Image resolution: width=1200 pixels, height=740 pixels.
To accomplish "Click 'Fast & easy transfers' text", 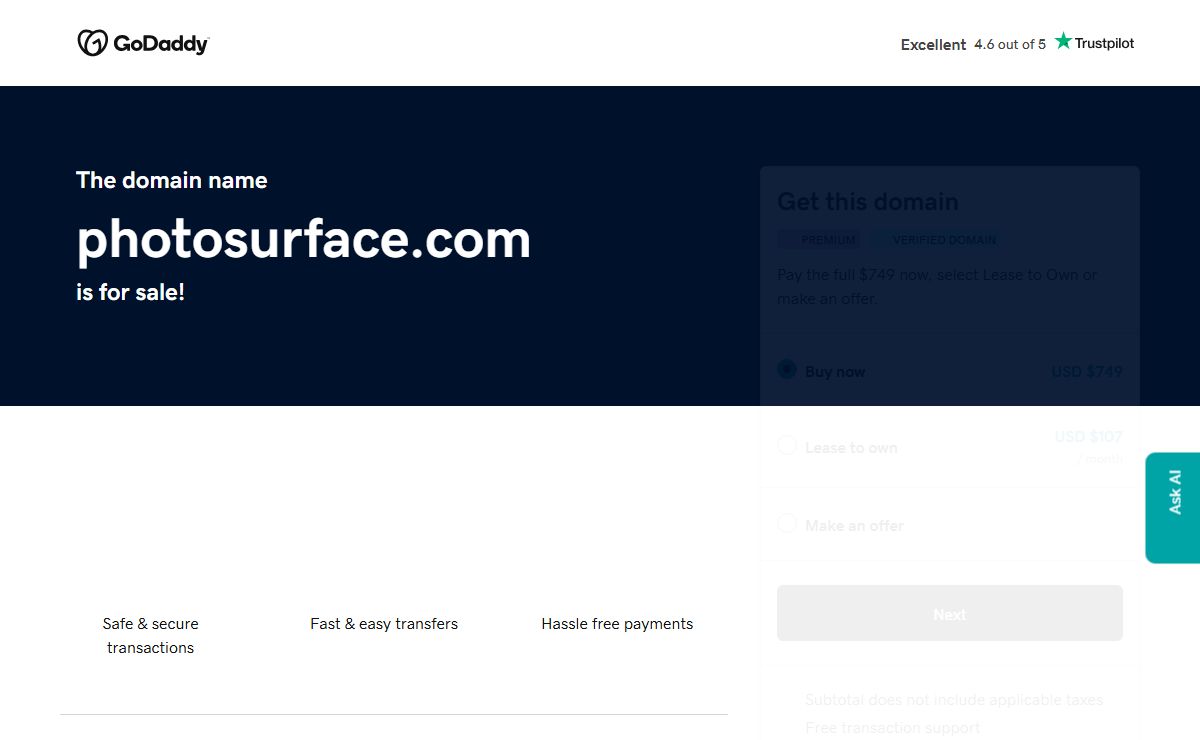I will coord(384,624).
